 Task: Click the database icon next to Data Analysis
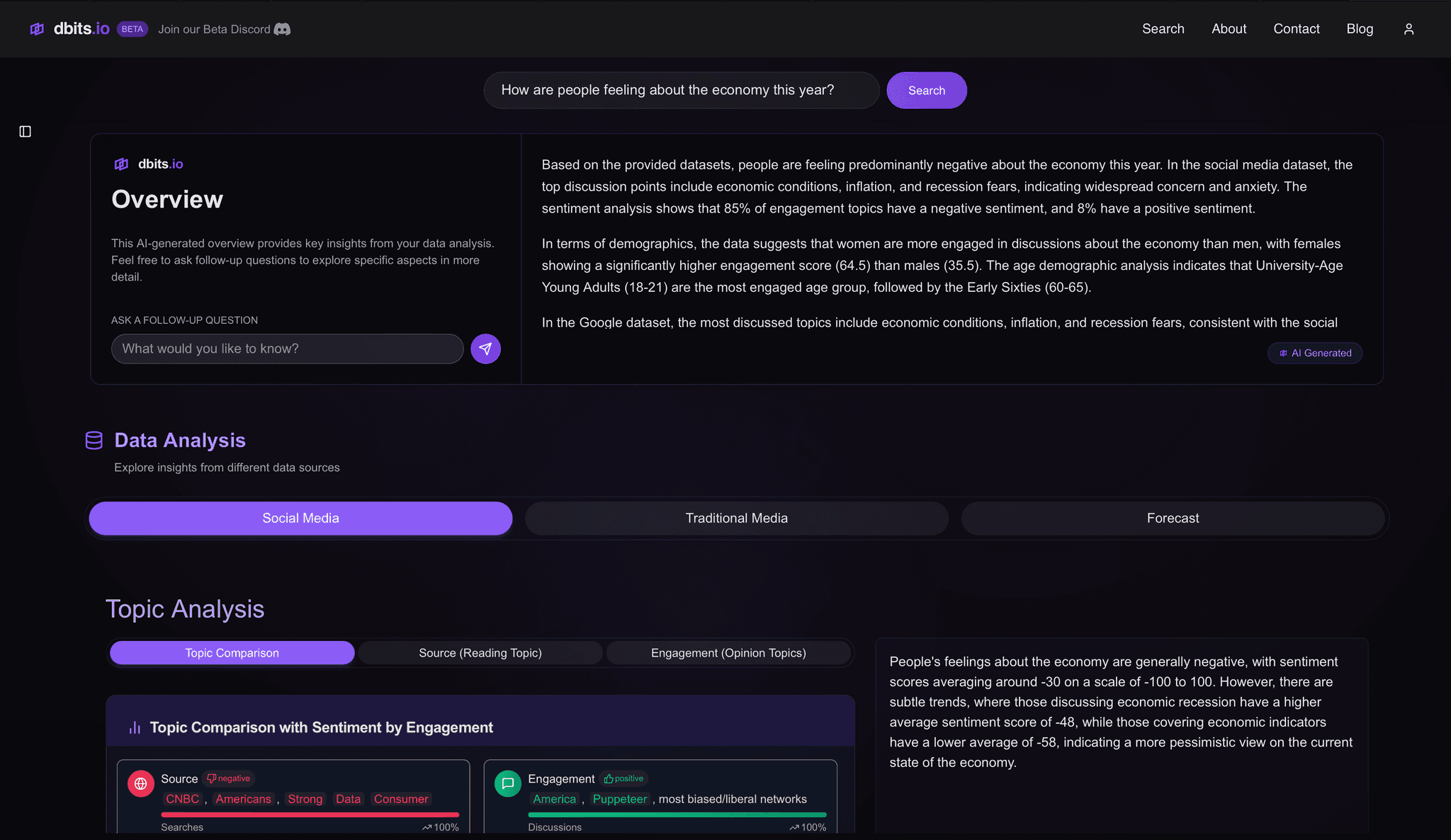(94, 440)
